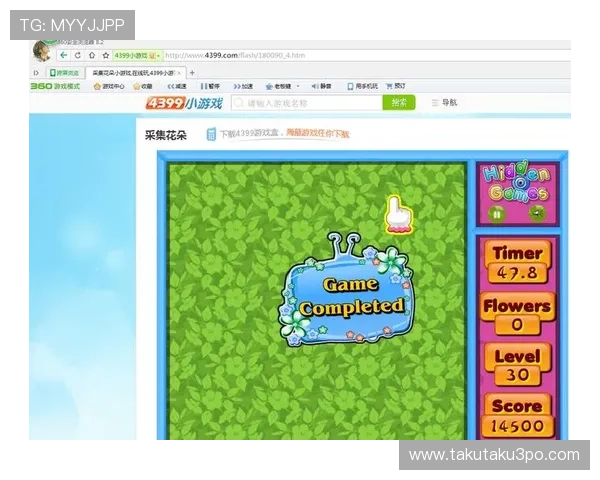Bookmark the page with the star icon
Viewport: 600px width, 480px height.
106,55
